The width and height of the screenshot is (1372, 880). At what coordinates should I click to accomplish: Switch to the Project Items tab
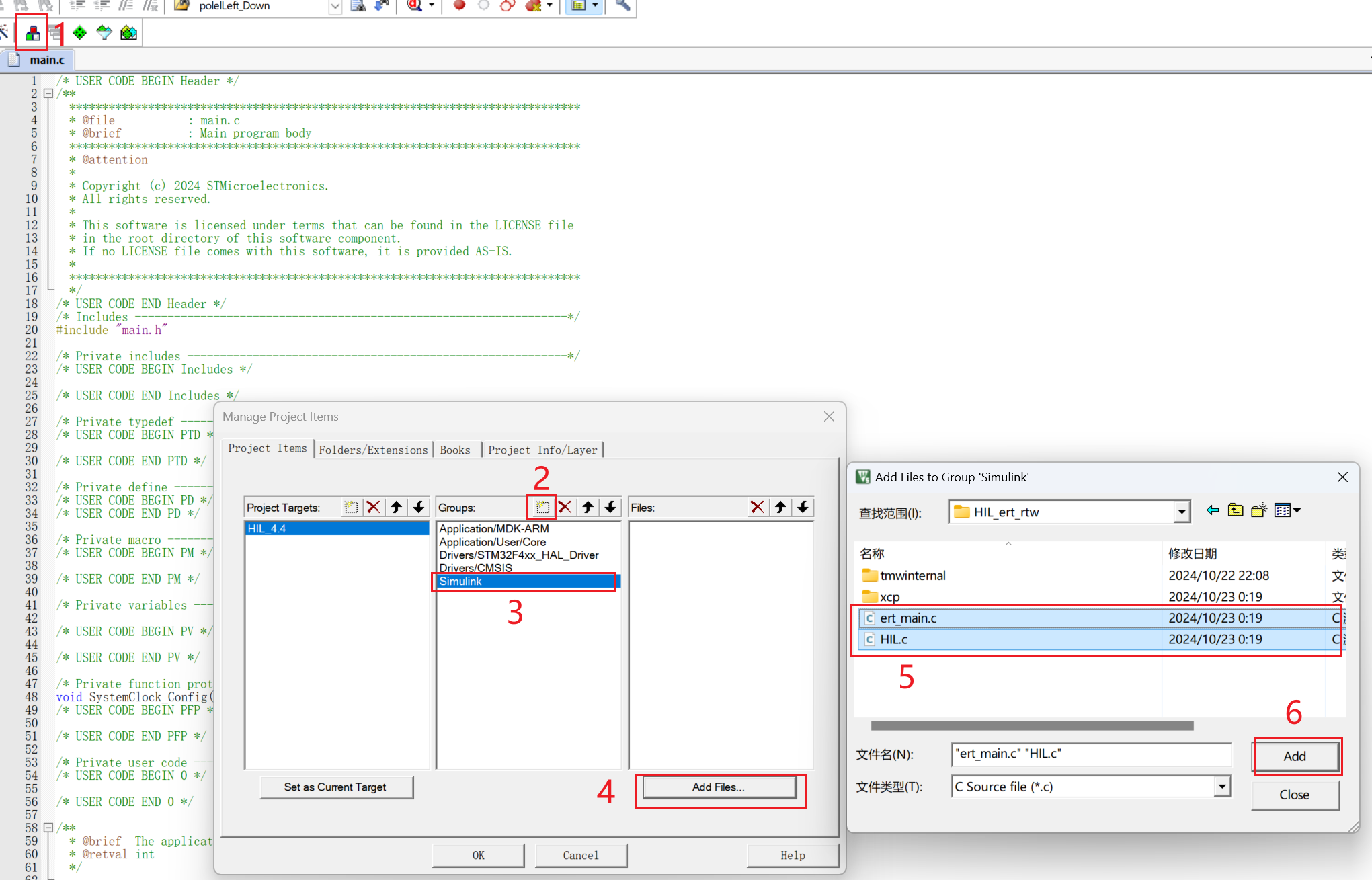[x=268, y=448]
